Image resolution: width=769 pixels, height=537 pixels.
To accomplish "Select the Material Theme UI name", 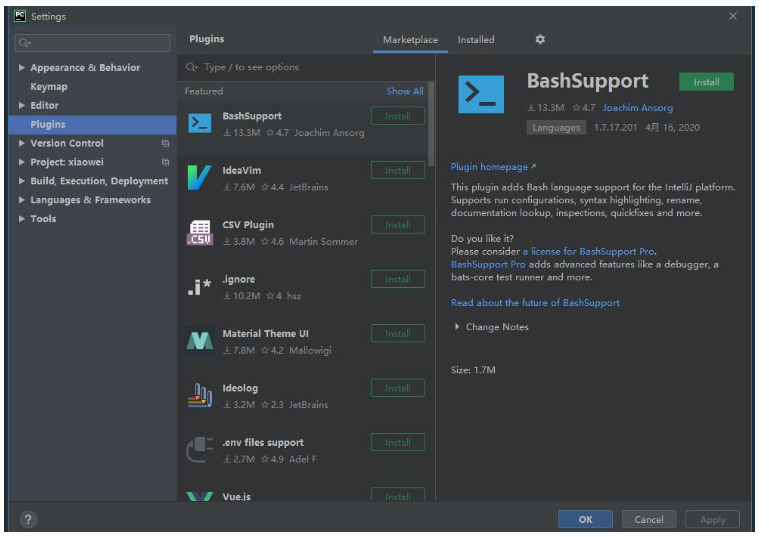I will 265,333.
